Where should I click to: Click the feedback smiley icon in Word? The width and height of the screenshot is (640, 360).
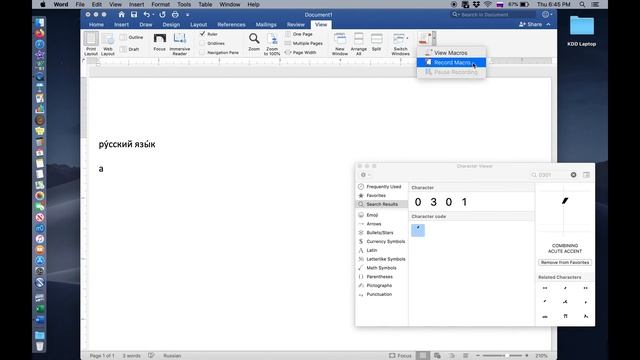[x=545, y=14]
